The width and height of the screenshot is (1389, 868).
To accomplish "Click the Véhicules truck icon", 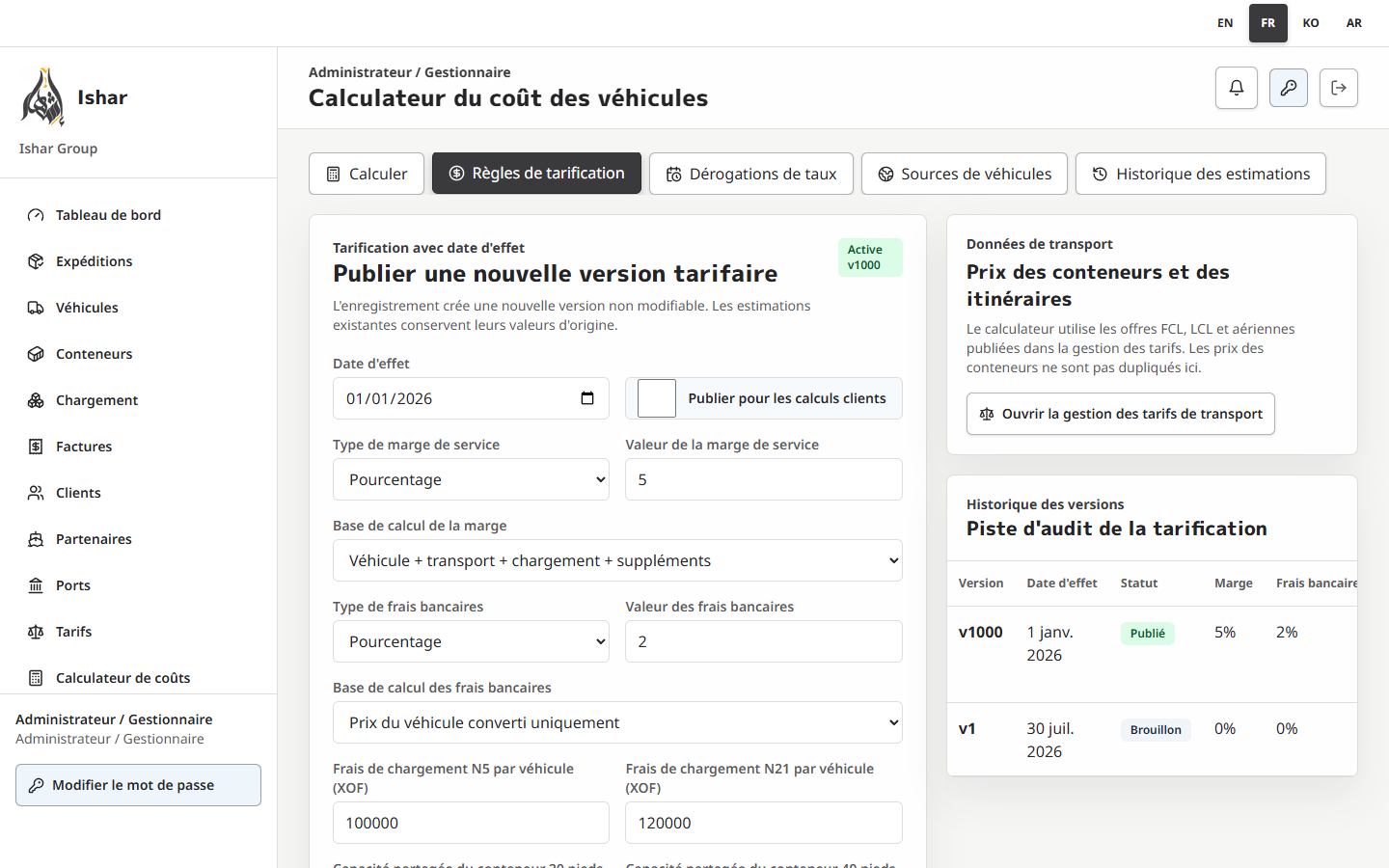I will 36,308.
